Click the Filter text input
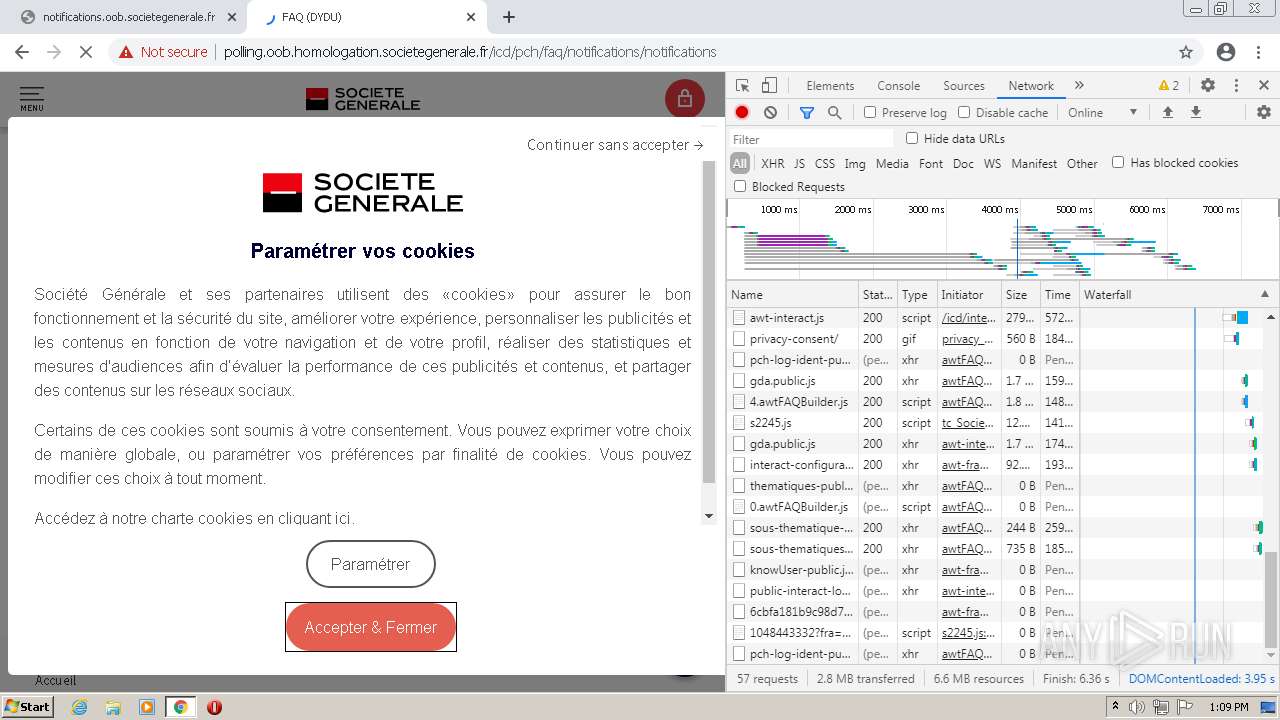Image resolution: width=1280 pixels, height=720 pixels. 813,139
